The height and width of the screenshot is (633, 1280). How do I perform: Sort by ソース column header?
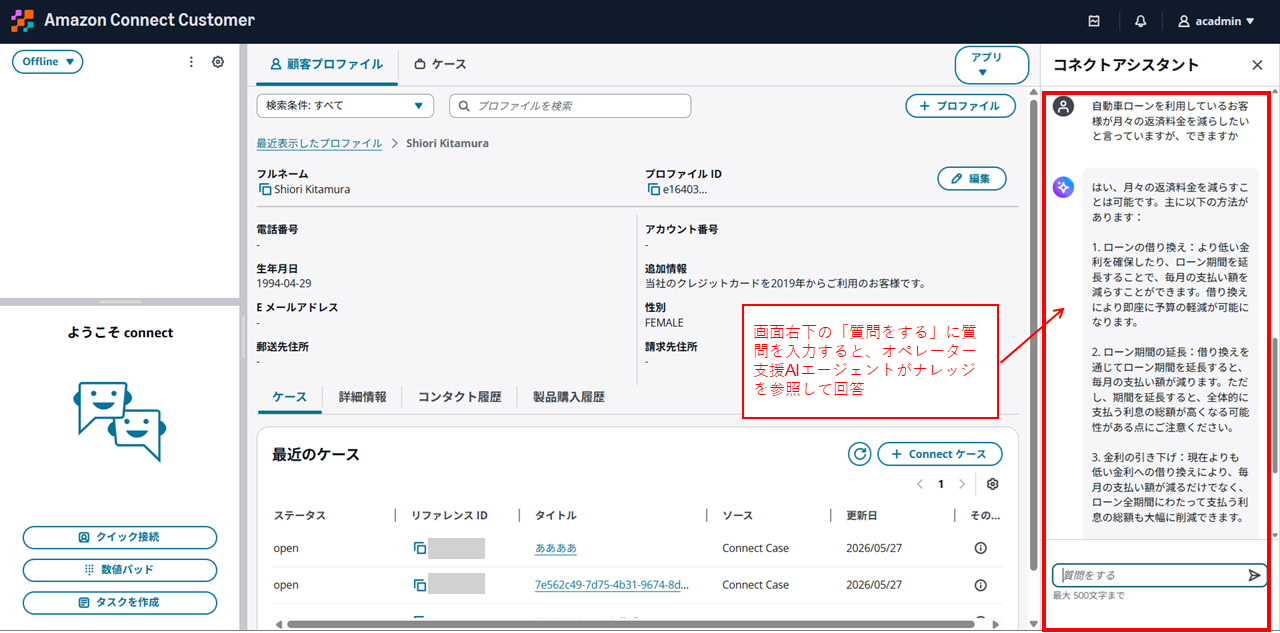(x=737, y=515)
